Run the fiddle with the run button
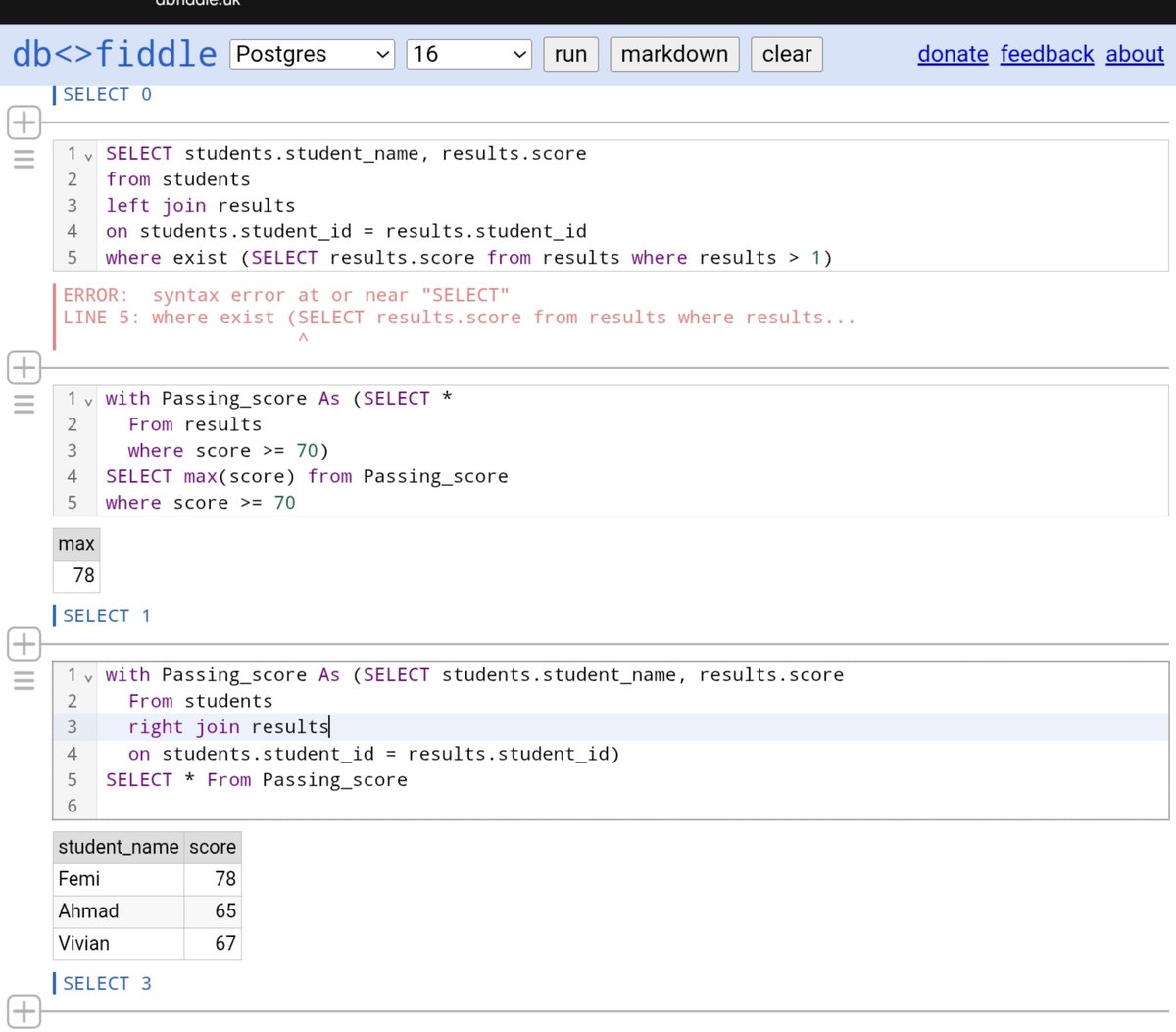 (570, 54)
